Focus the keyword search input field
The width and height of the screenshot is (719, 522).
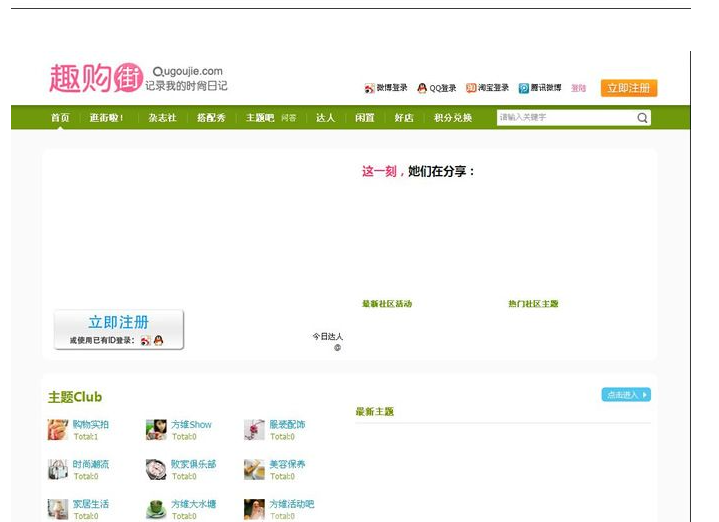point(567,117)
